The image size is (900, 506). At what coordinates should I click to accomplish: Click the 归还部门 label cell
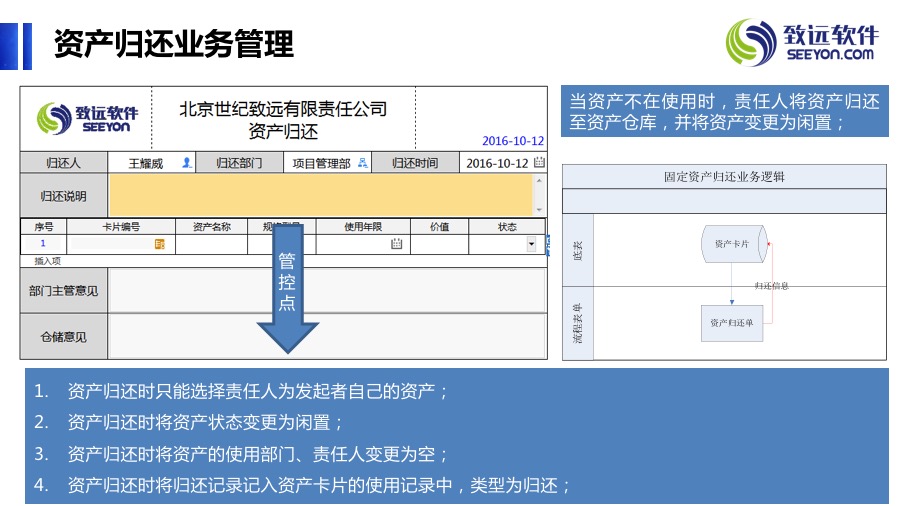(239, 163)
